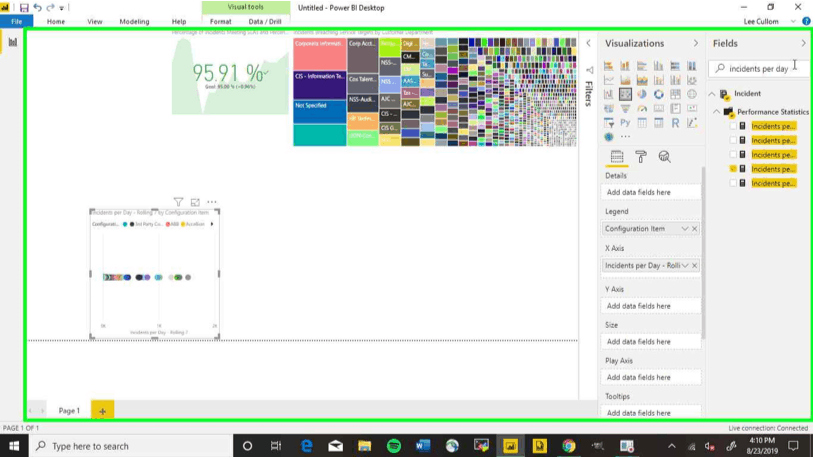Click filter icon above scatter visual
This screenshot has height=459, width=815.
(x=178, y=202)
